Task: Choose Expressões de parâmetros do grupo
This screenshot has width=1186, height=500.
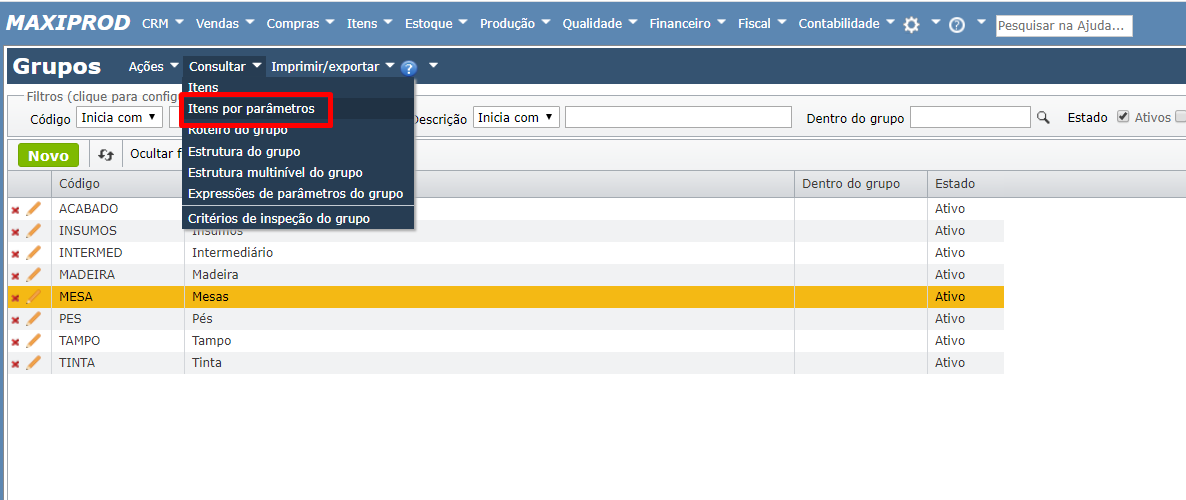Action: (298, 194)
